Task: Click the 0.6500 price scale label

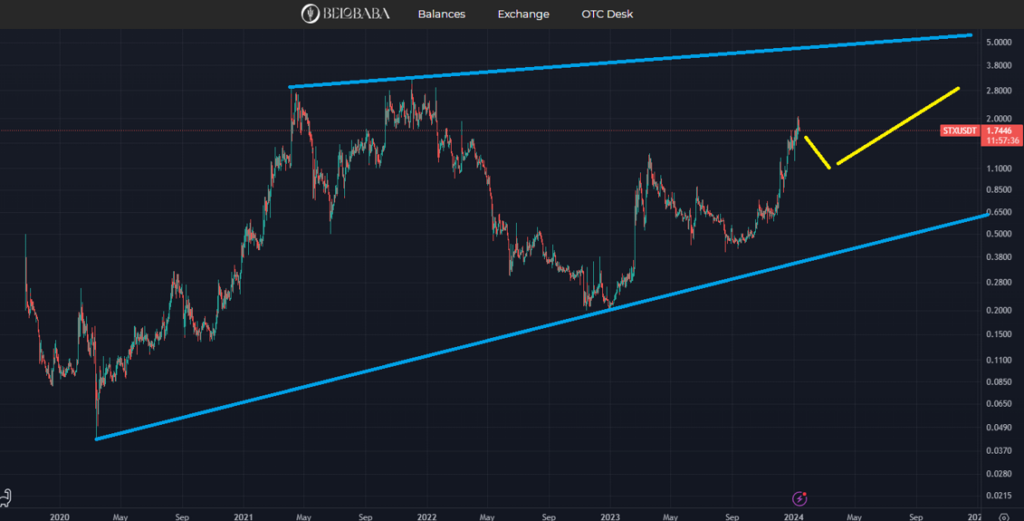Action: coord(1000,212)
